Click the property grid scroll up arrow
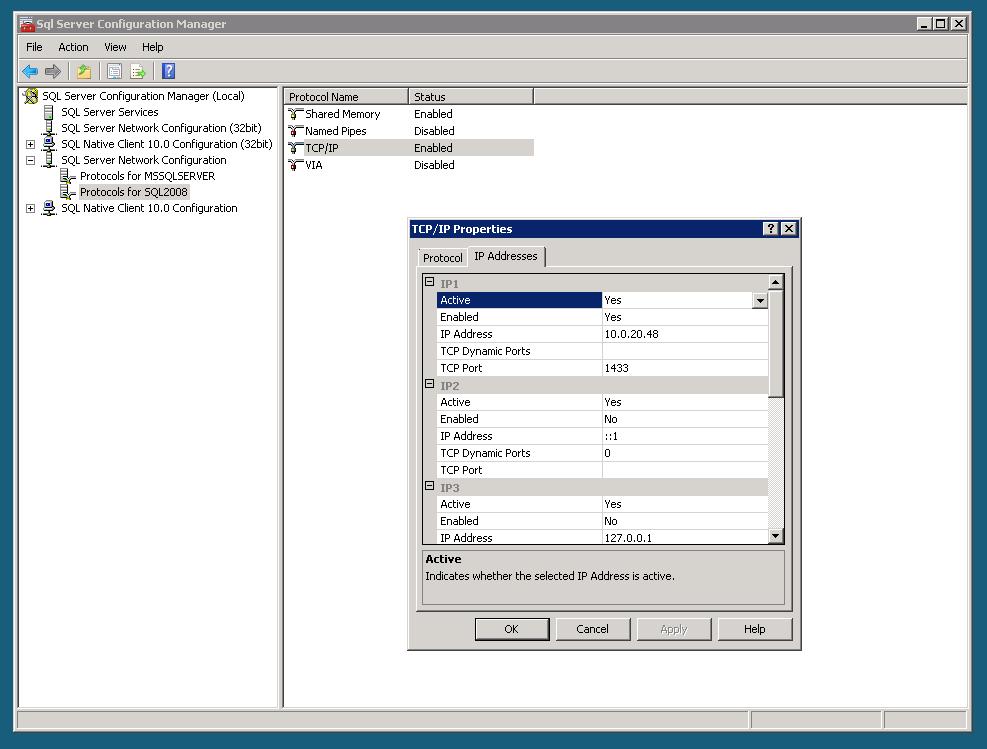Viewport: 987px width, 749px height. (x=776, y=282)
